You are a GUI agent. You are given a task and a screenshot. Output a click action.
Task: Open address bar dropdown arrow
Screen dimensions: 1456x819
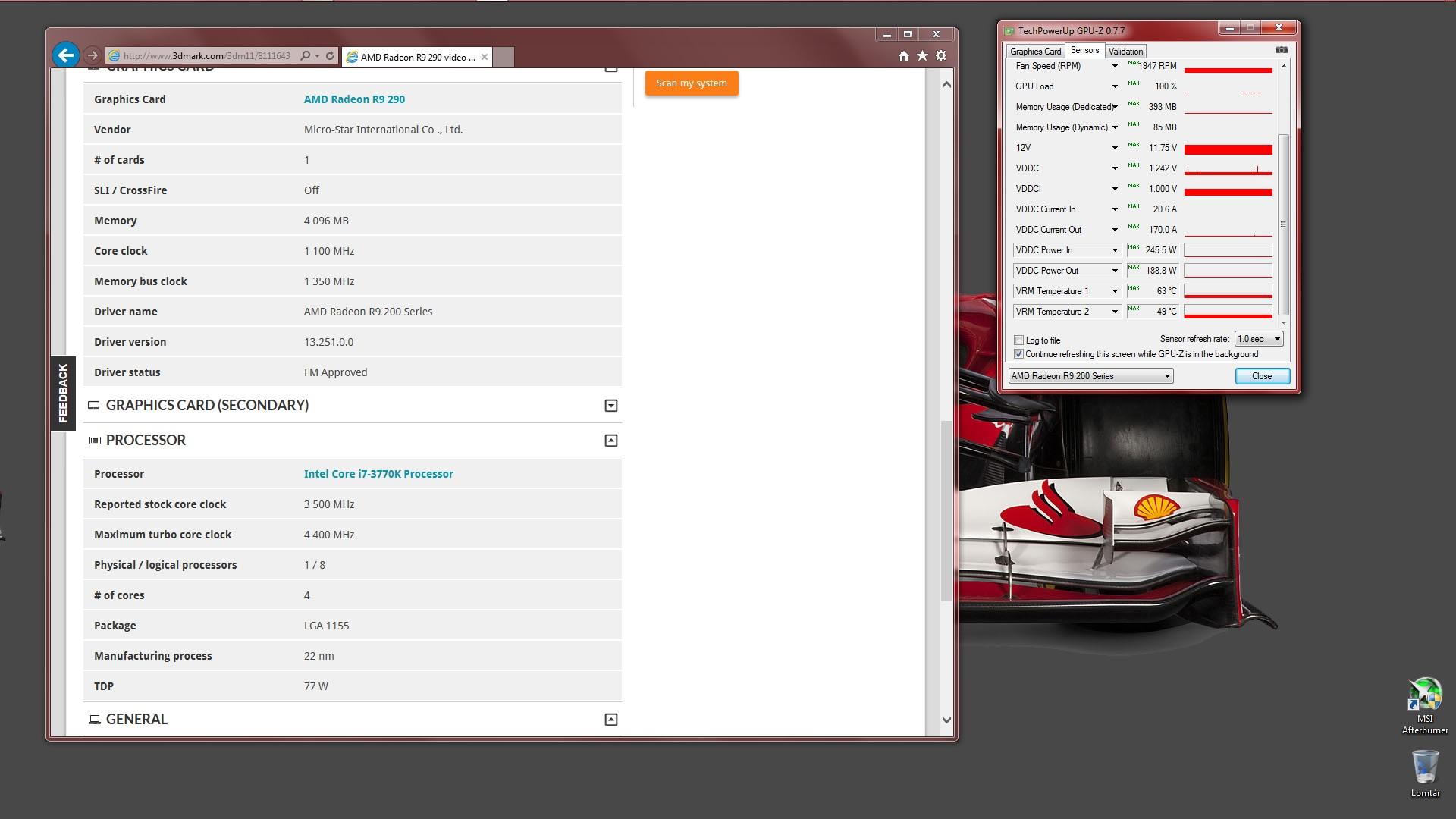coord(317,56)
